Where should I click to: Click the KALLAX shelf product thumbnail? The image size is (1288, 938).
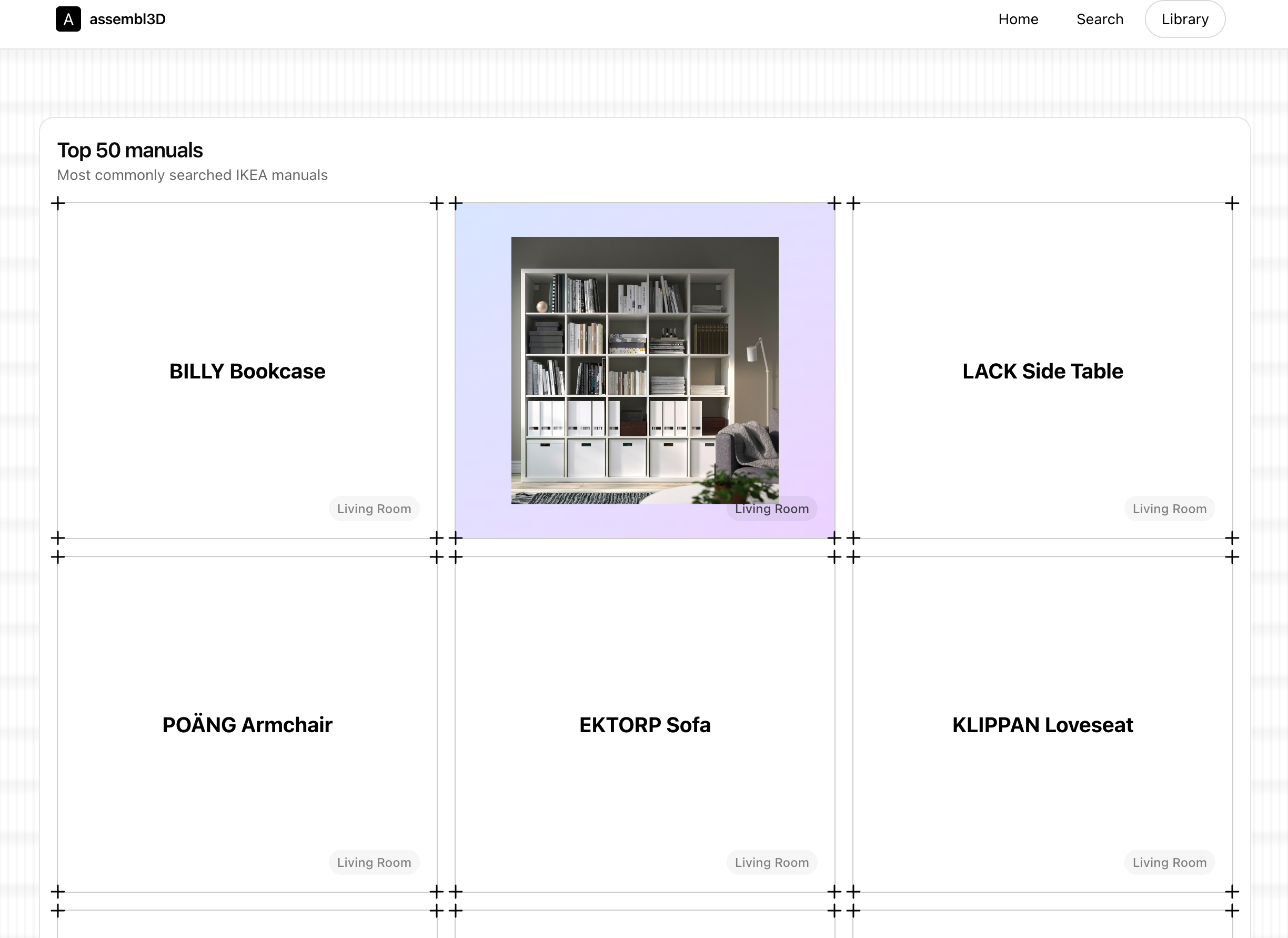tap(645, 370)
